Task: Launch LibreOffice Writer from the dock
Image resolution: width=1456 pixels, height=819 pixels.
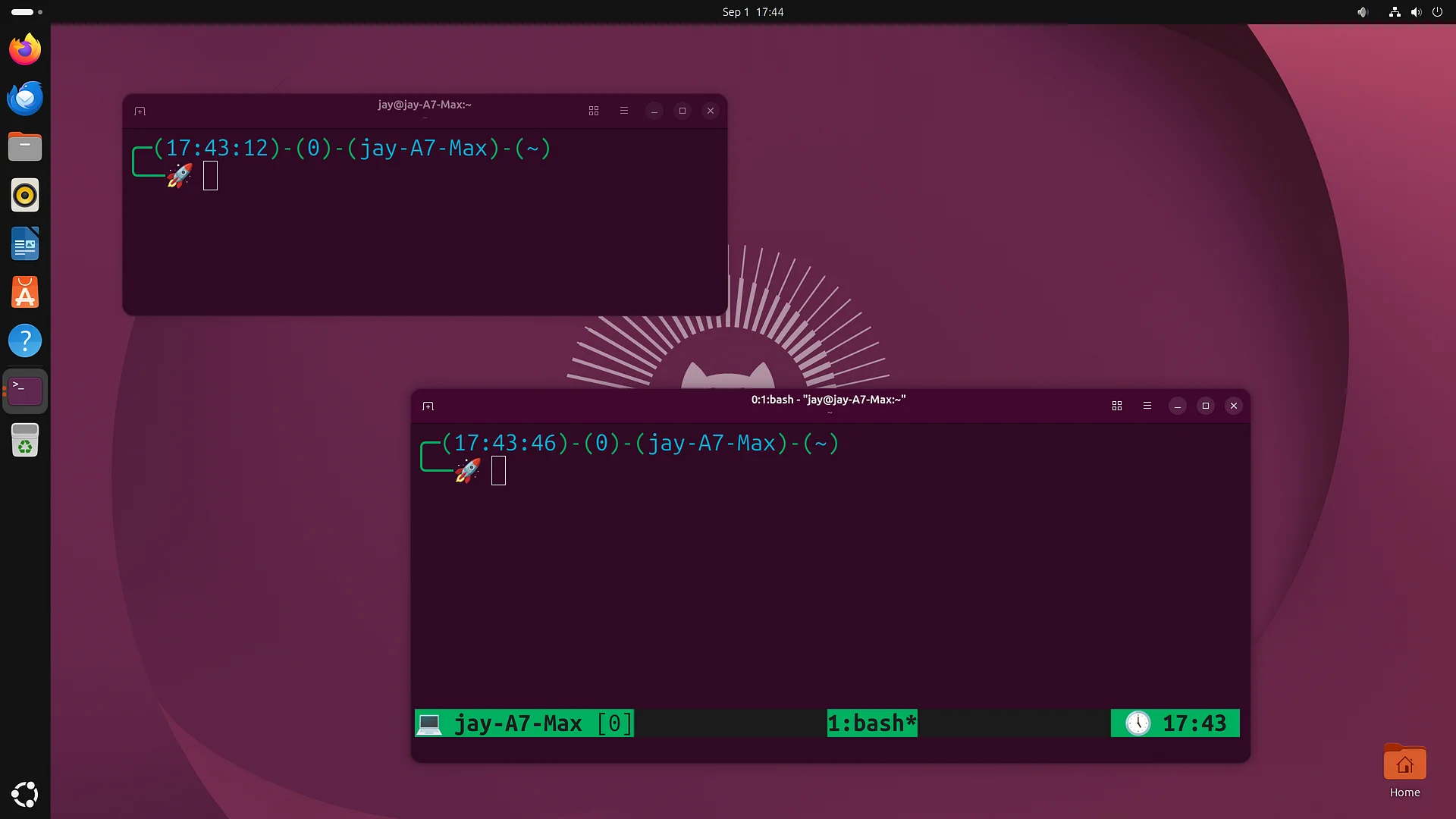Action: (x=25, y=244)
